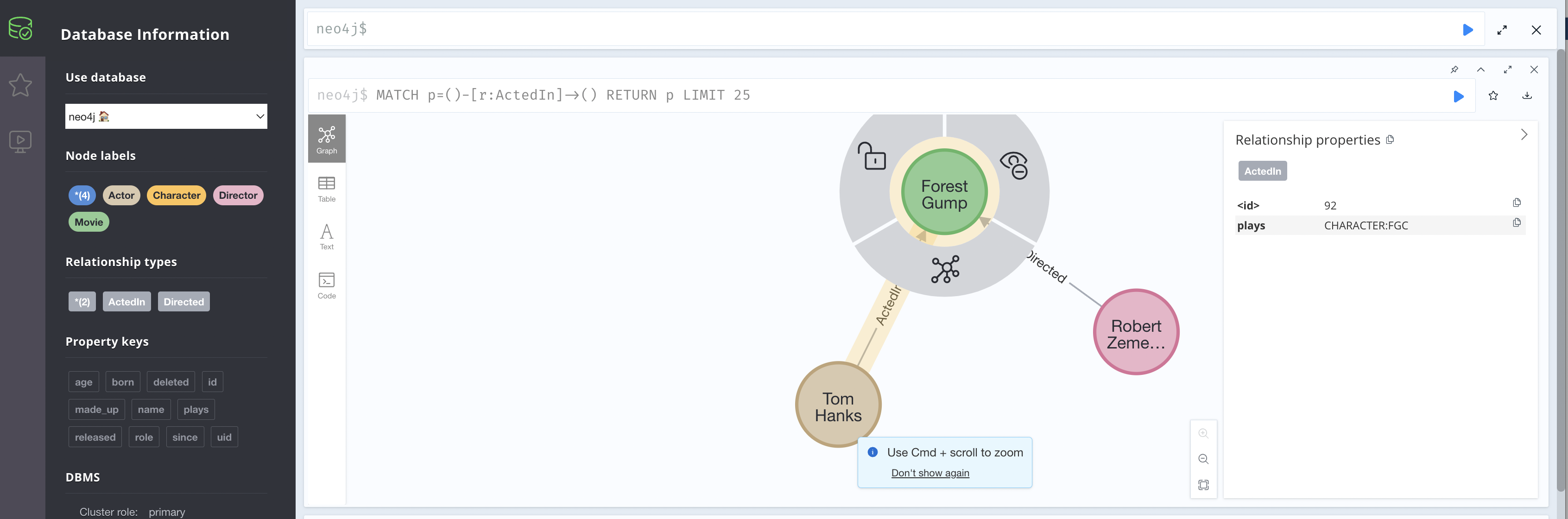This screenshot has height=519, width=1568.
Task: Select the Forest Gump node
Action: point(944,192)
